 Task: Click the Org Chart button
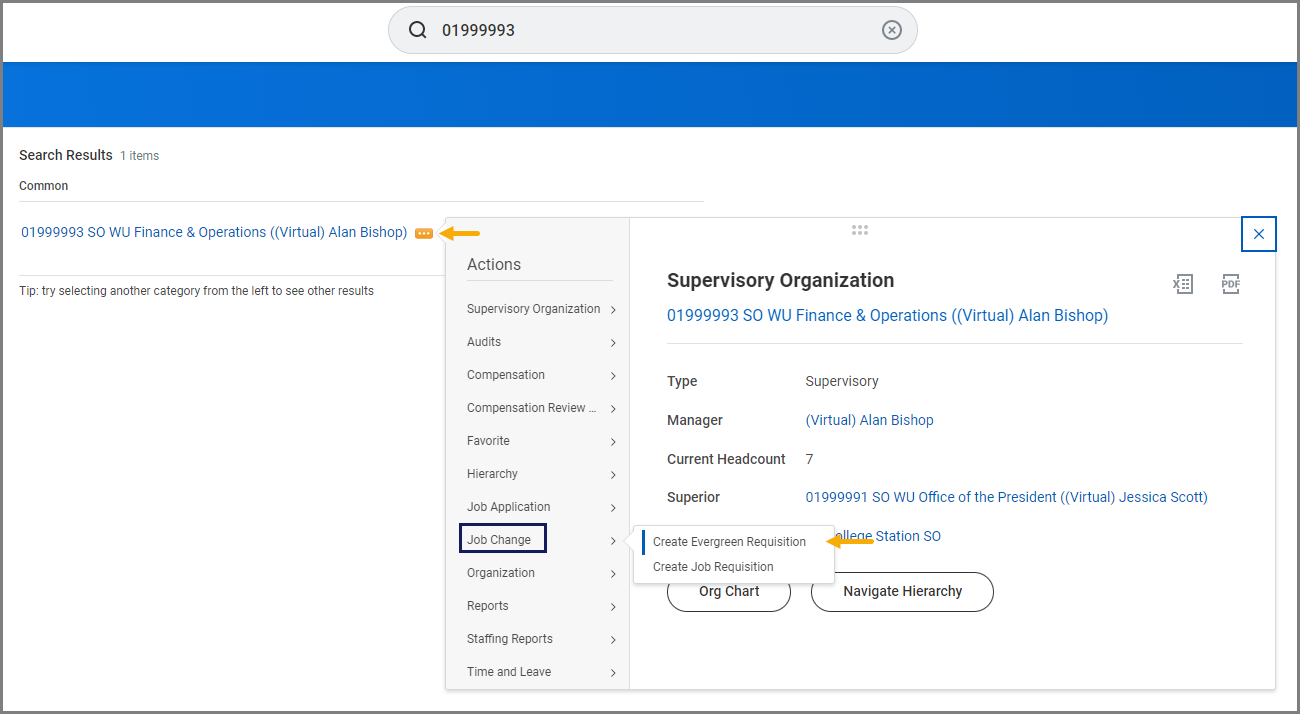(728, 592)
